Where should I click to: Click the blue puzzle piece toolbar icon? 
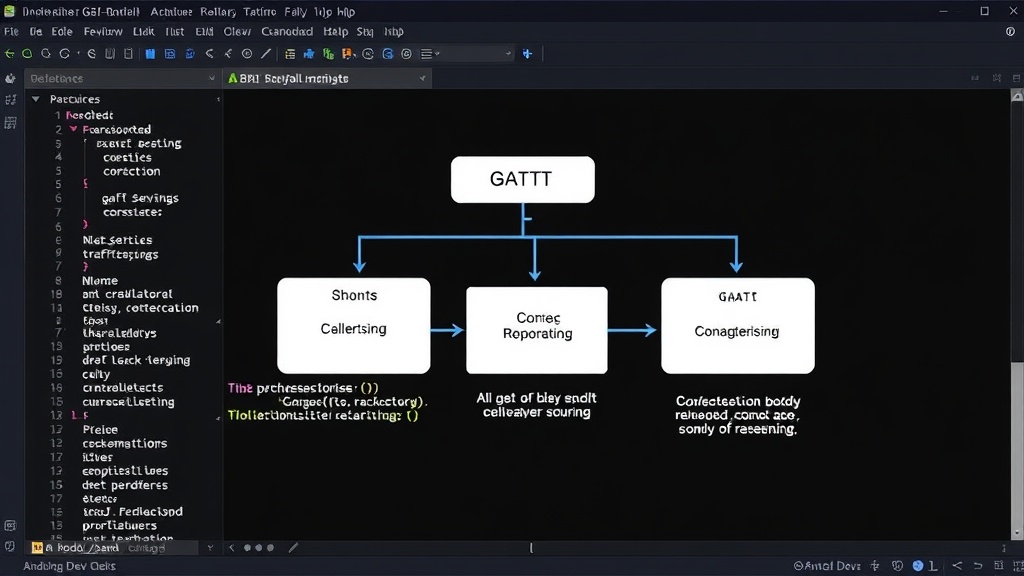coord(309,54)
